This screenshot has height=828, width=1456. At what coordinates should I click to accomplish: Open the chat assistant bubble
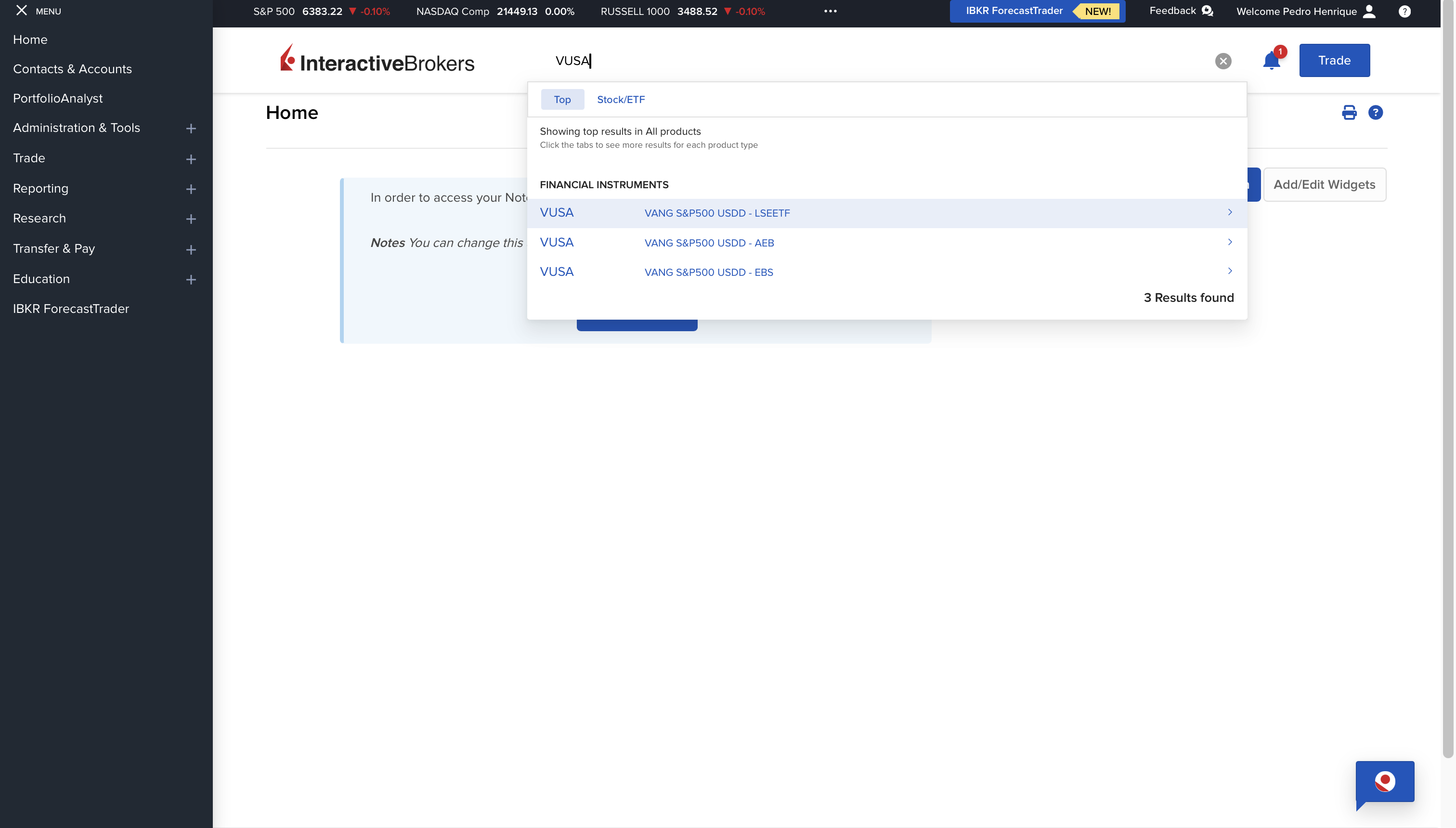1384,782
